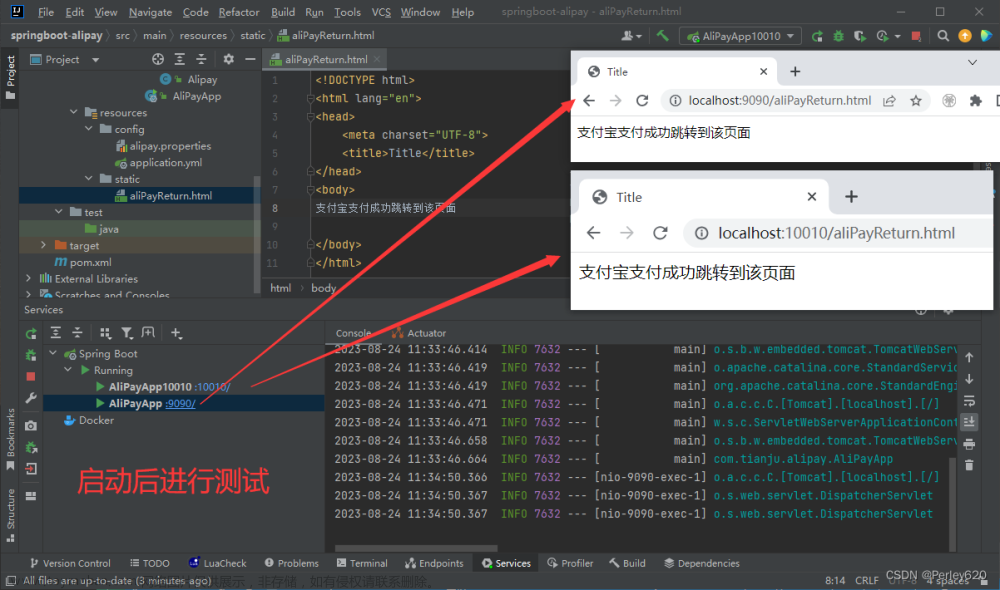Click Collapse All icon in Project panel
This screenshot has height=590, width=1000.
202,59
